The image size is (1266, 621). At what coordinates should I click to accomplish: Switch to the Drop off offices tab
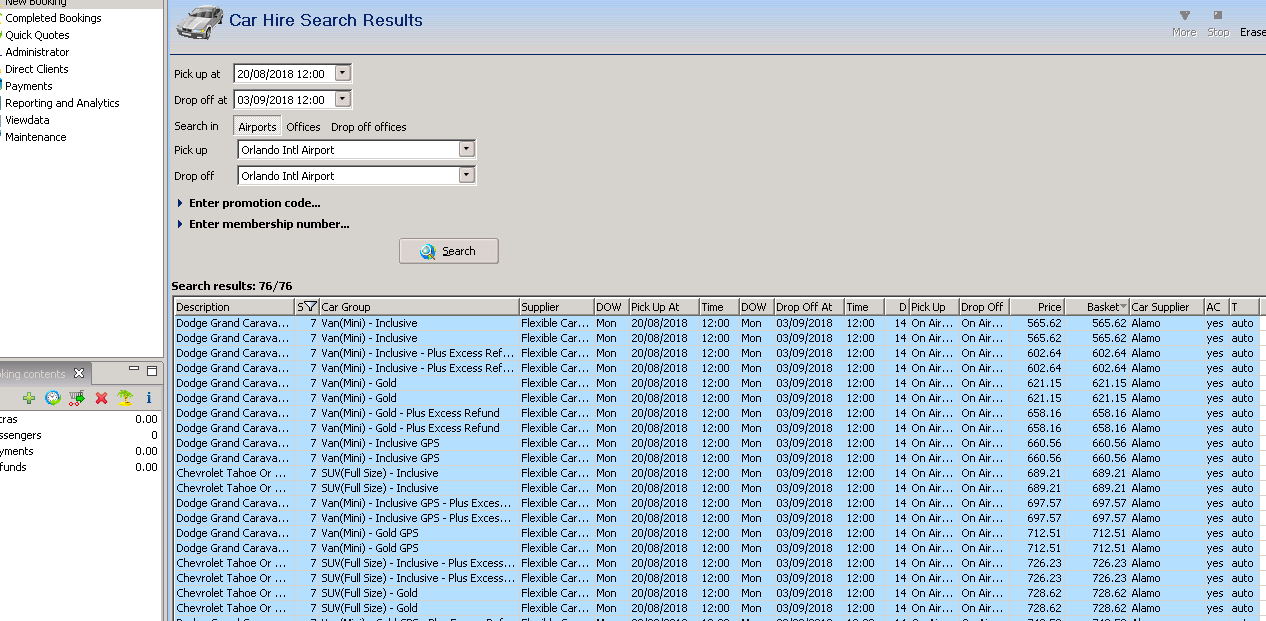pos(368,127)
